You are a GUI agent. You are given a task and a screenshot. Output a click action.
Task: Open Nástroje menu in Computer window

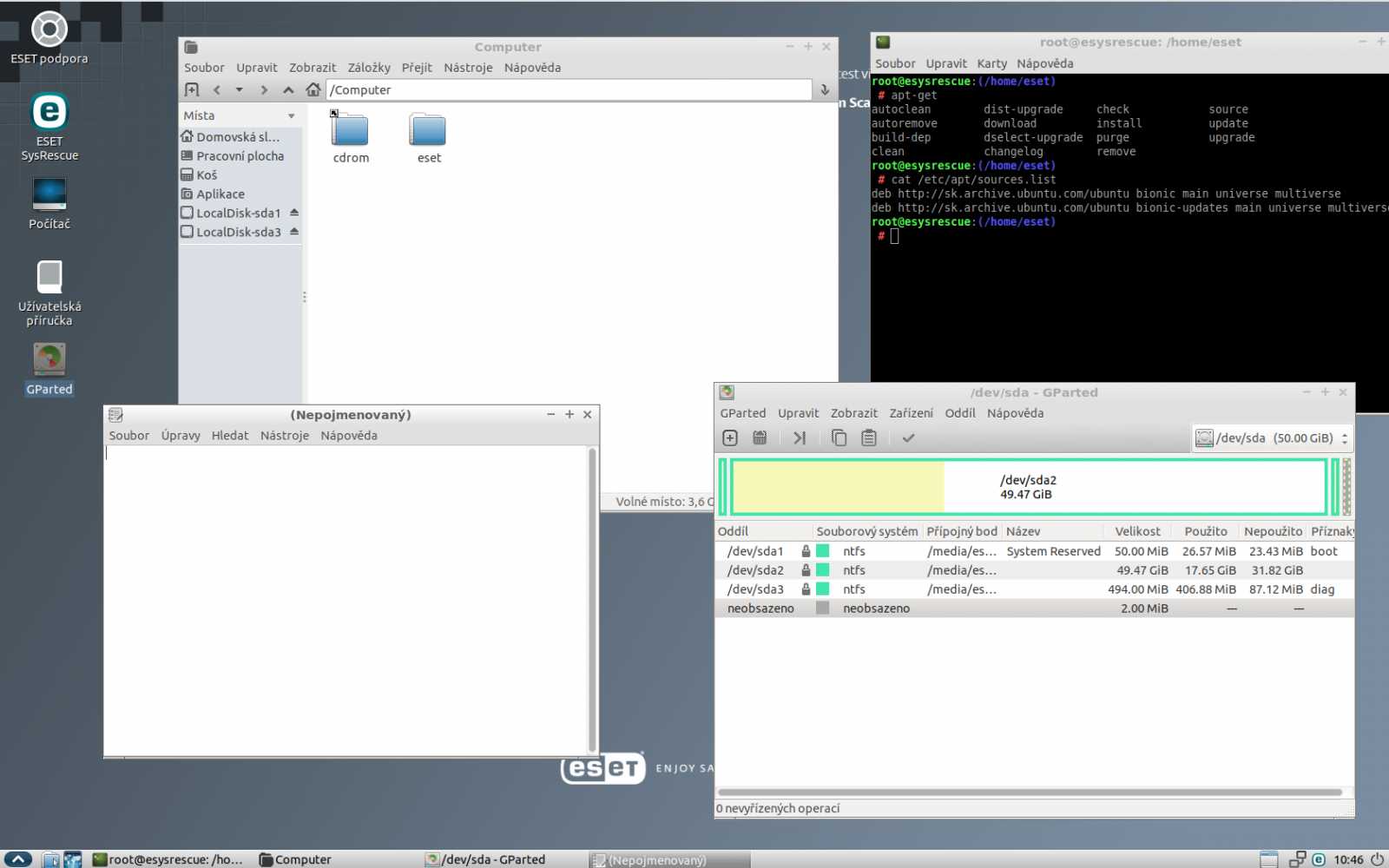(468, 68)
